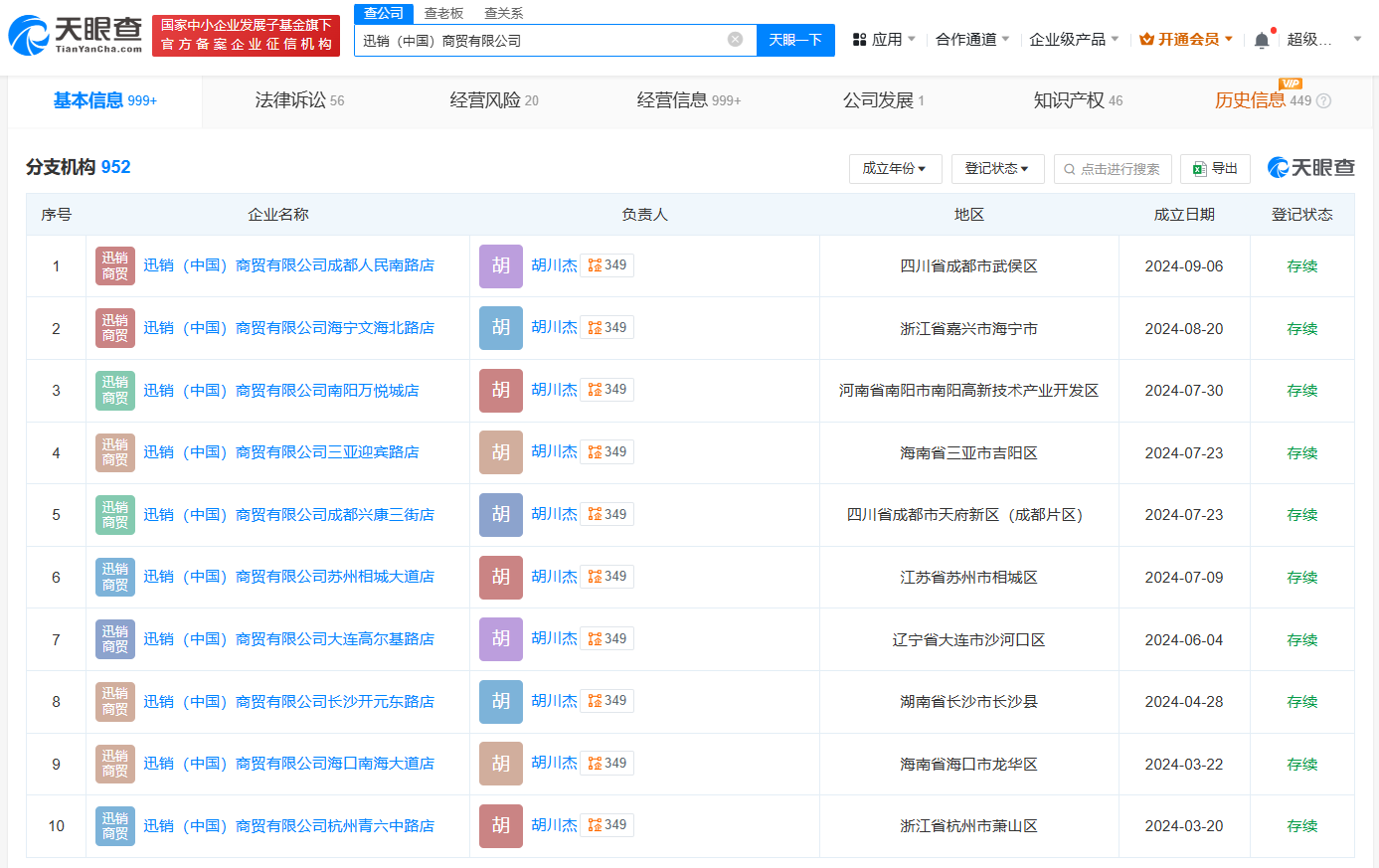Click the 点击进行搜索 branch search field
The width and height of the screenshot is (1379, 868).
click(x=1113, y=168)
